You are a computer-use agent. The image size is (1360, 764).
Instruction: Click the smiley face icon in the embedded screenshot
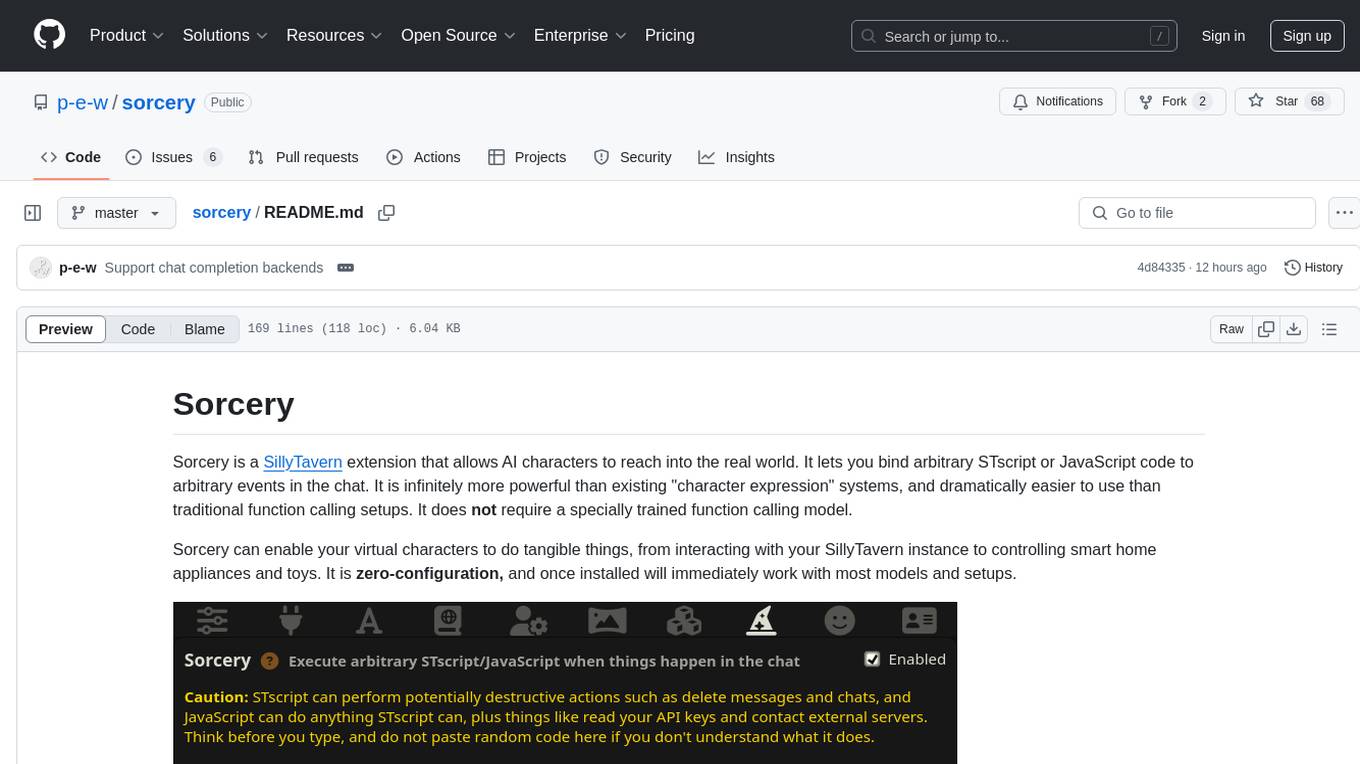click(840, 621)
